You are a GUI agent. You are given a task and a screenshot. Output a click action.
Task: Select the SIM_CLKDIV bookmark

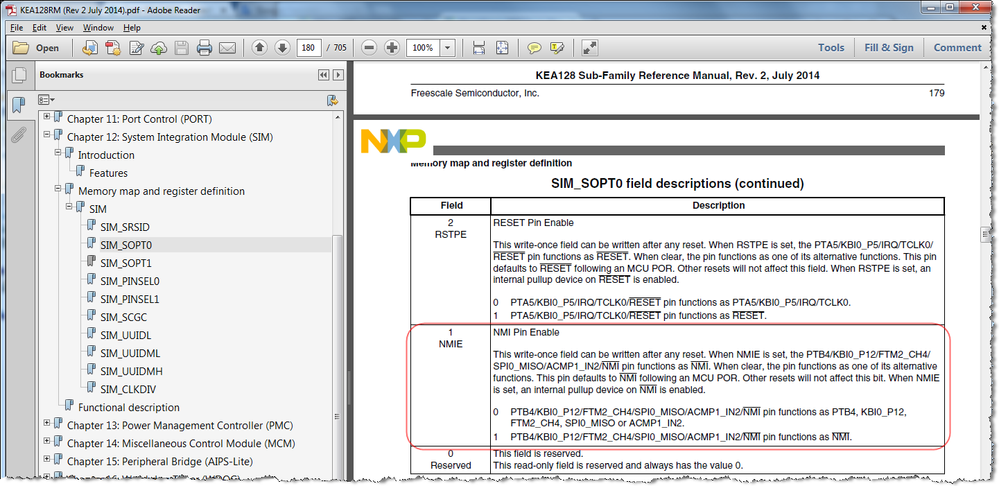(x=129, y=389)
